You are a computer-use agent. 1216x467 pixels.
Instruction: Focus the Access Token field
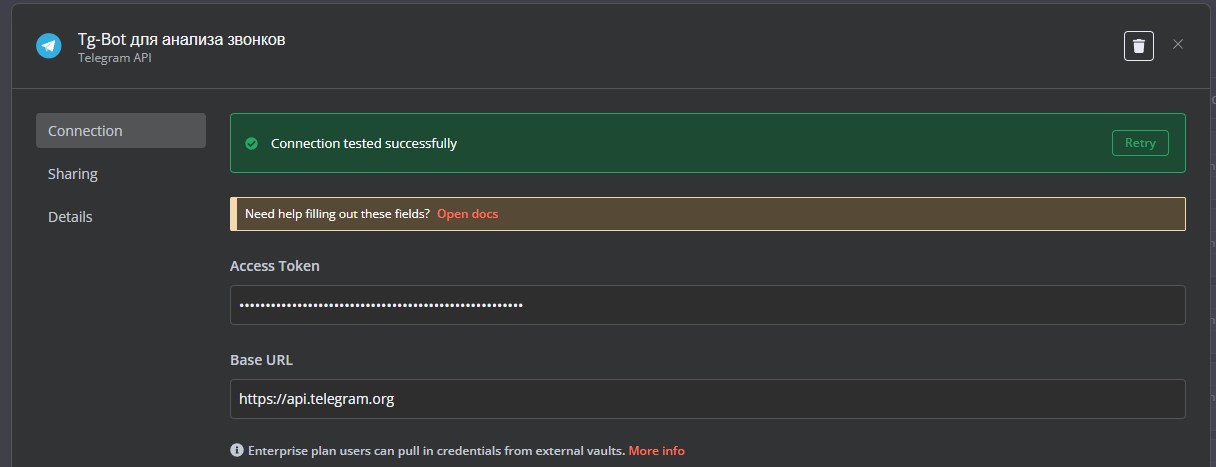(708, 305)
